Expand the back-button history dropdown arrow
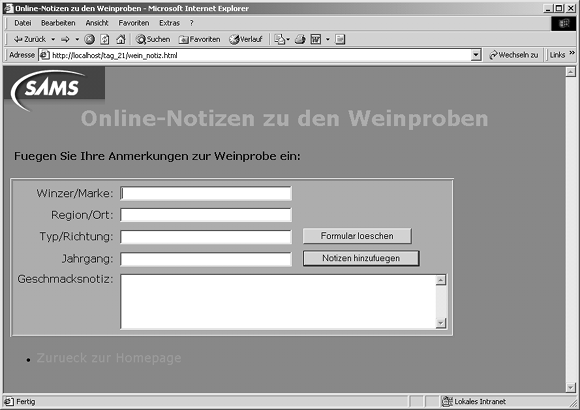 click(53, 39)
